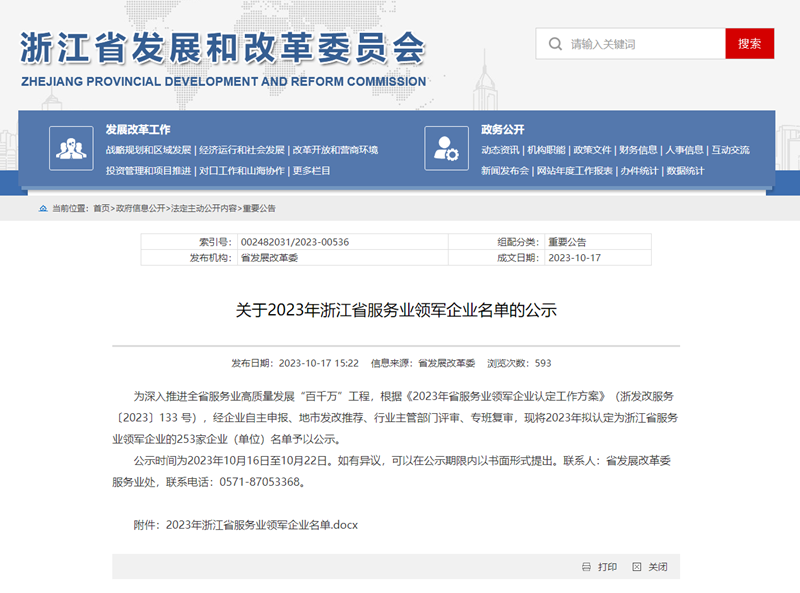Click 首页 in the breadcrumb
This screenshot has width=800, height=593.
coord(101,209)
